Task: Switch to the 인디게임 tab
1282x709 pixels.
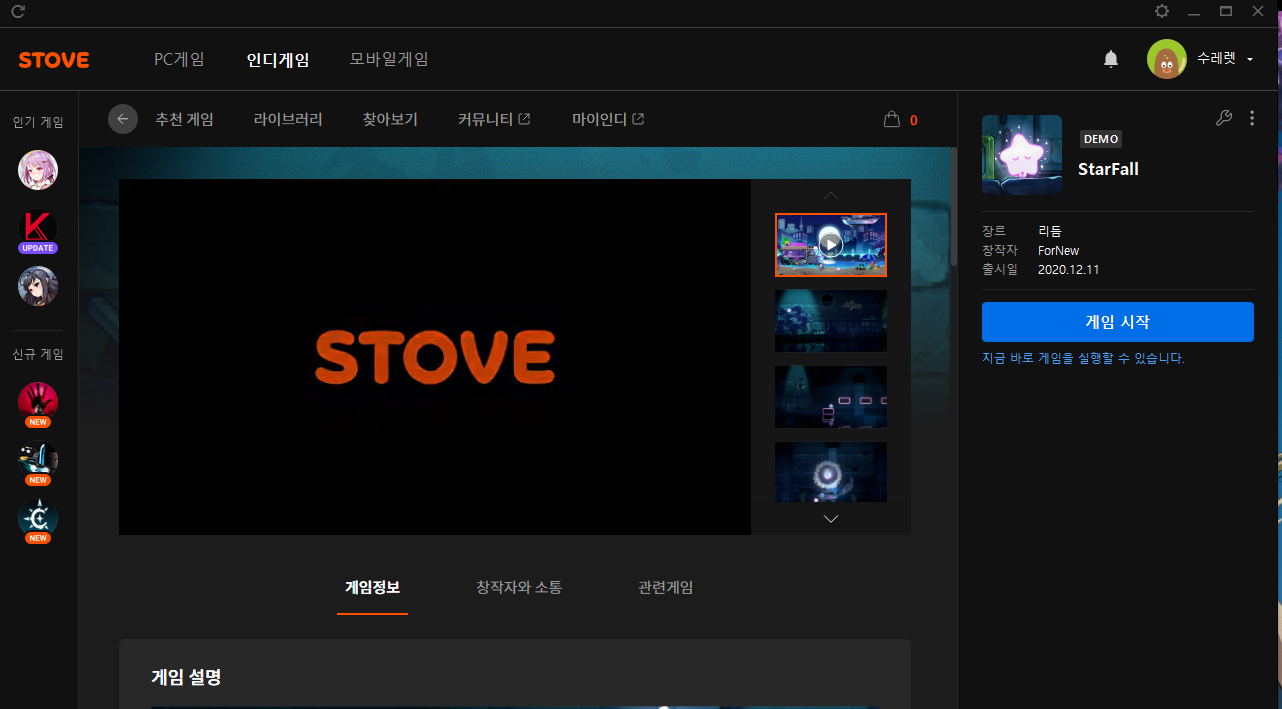Action: click(278, 59)
